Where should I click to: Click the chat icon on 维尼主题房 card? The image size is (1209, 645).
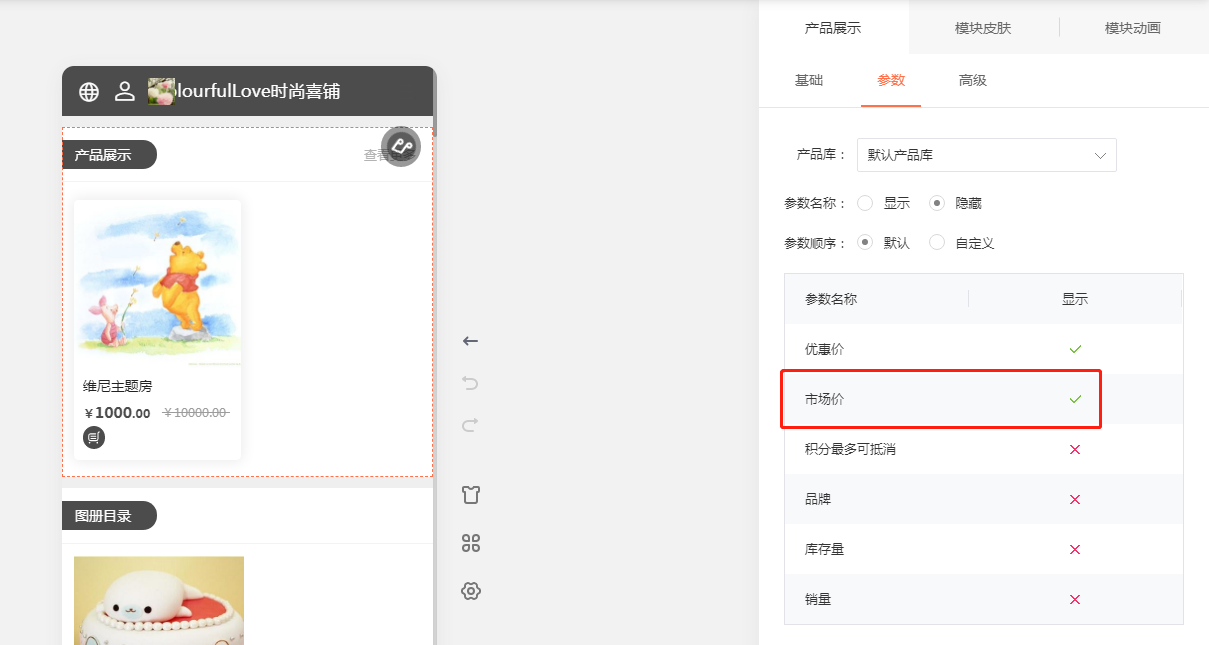94,437
